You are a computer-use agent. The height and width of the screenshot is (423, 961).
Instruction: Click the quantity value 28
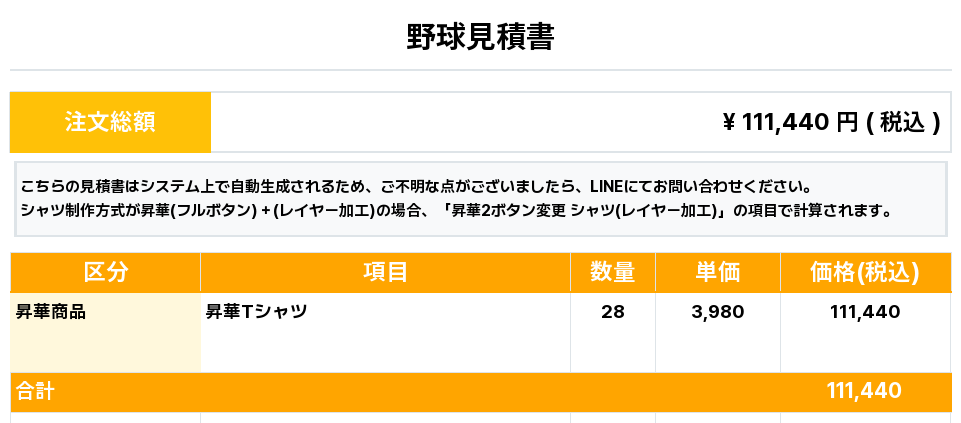[612, 311]
